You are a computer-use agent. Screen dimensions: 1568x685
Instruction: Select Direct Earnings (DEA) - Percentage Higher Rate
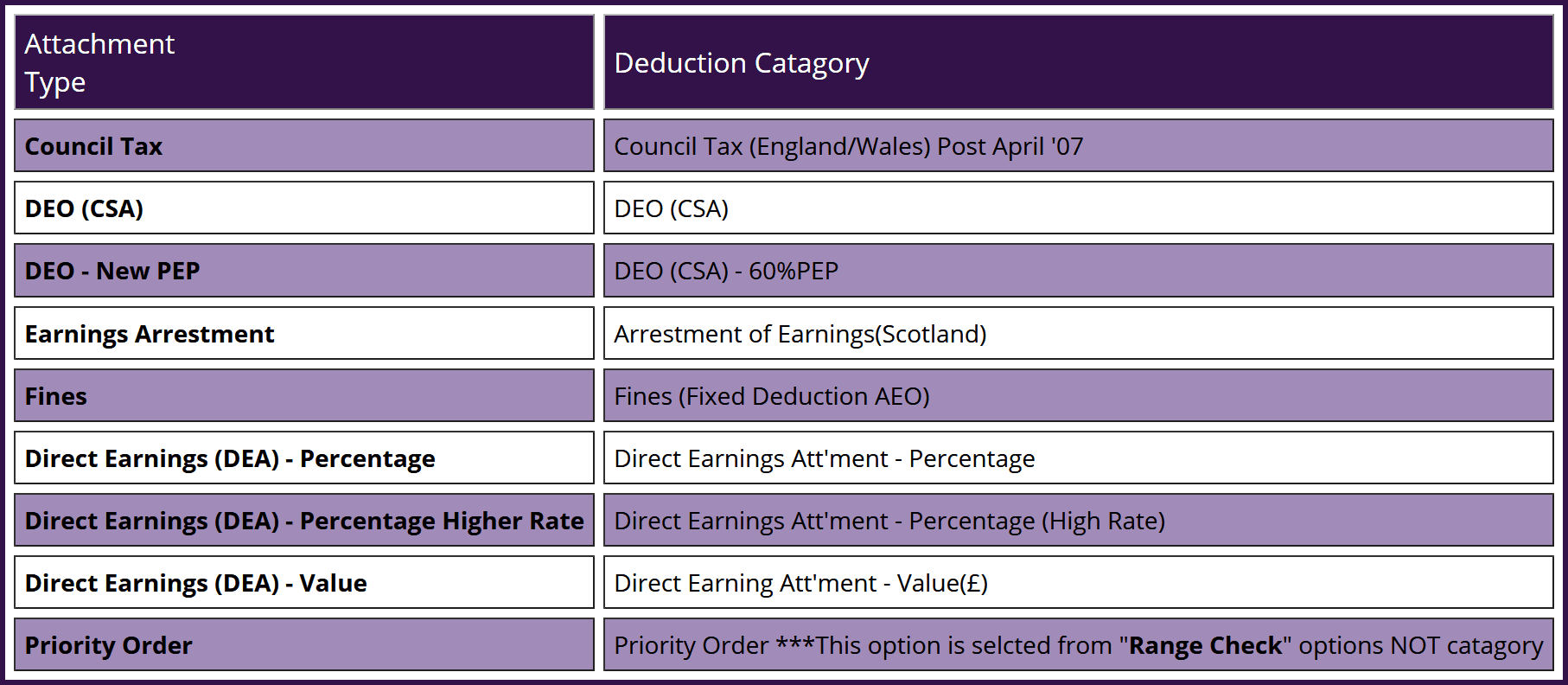pyautogui.click(x=304, y=521)
